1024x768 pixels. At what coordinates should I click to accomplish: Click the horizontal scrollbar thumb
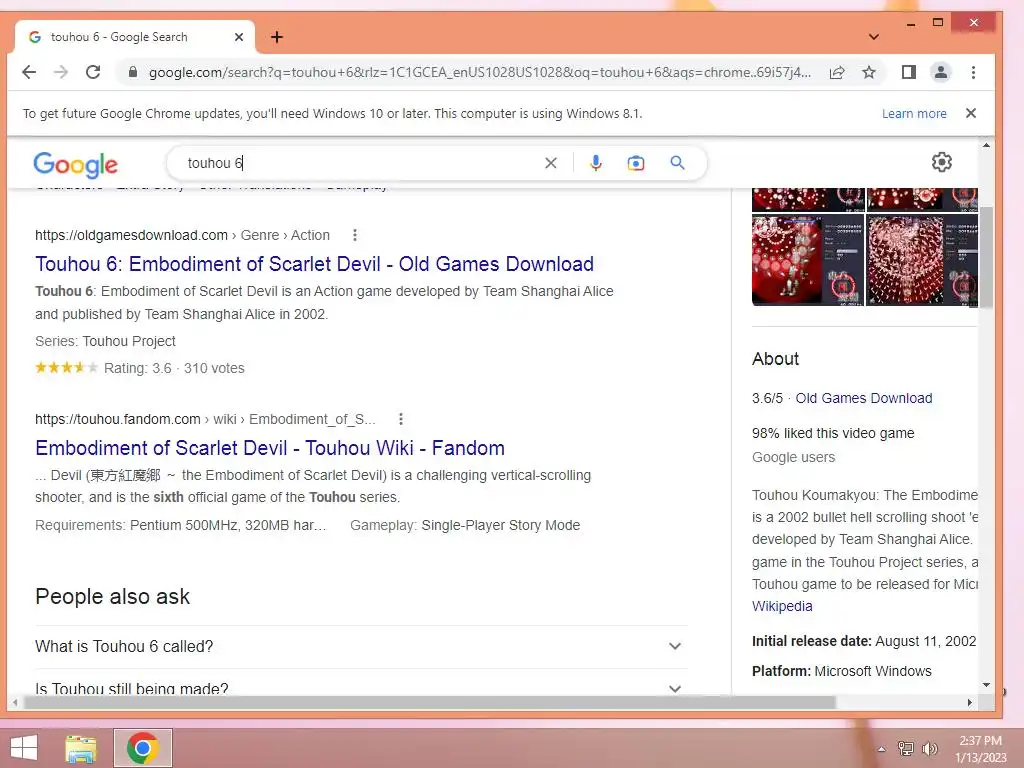coord(430,703)
